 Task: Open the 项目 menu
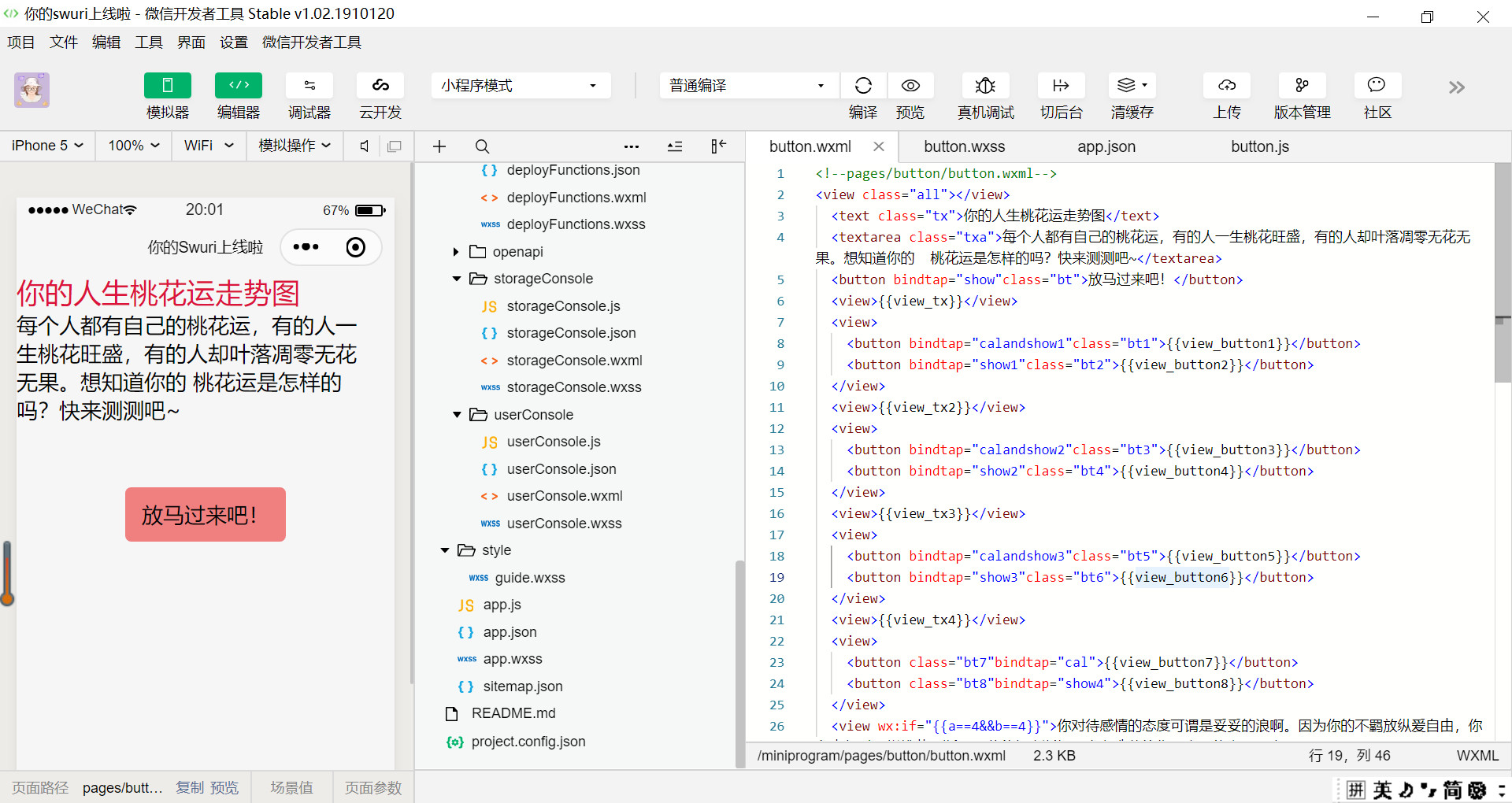[x=21, y=43]
